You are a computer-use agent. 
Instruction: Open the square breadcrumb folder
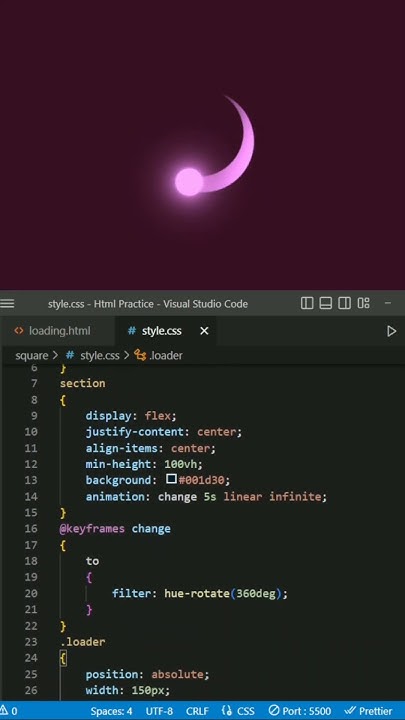(31, 355)
